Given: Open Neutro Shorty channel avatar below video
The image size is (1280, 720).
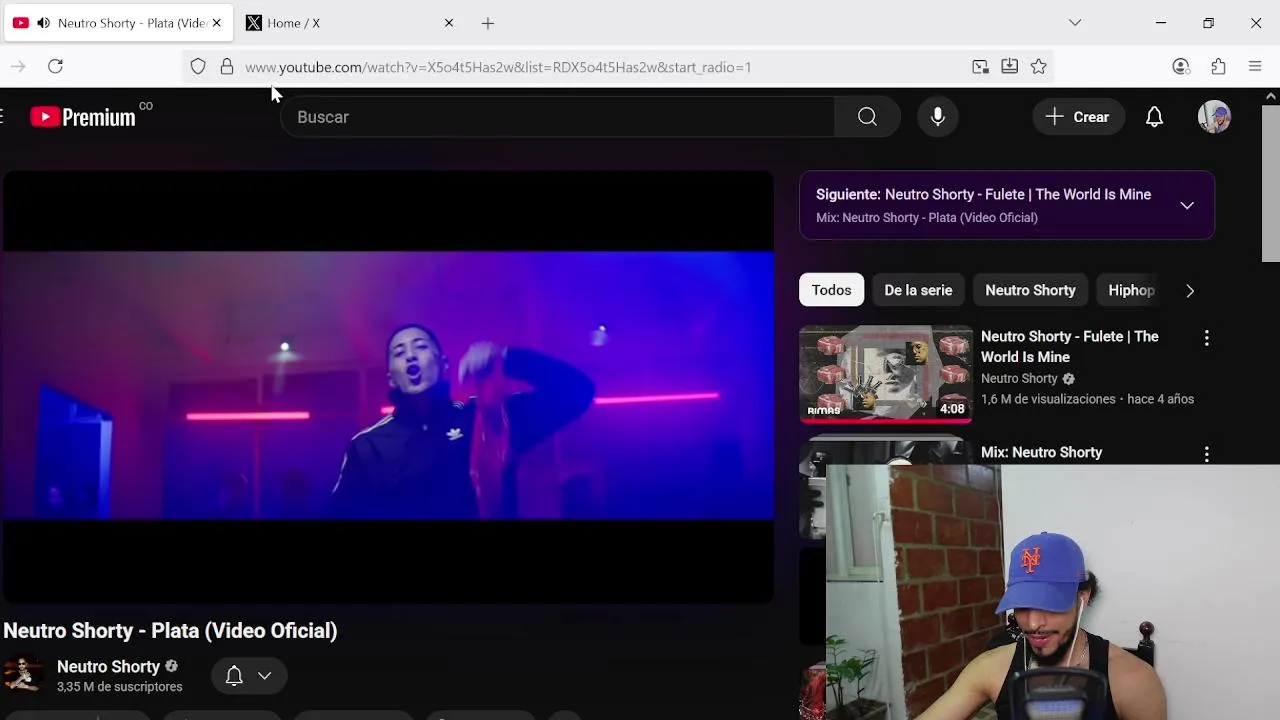Looking at the screenshot, I should pos(23,675).
